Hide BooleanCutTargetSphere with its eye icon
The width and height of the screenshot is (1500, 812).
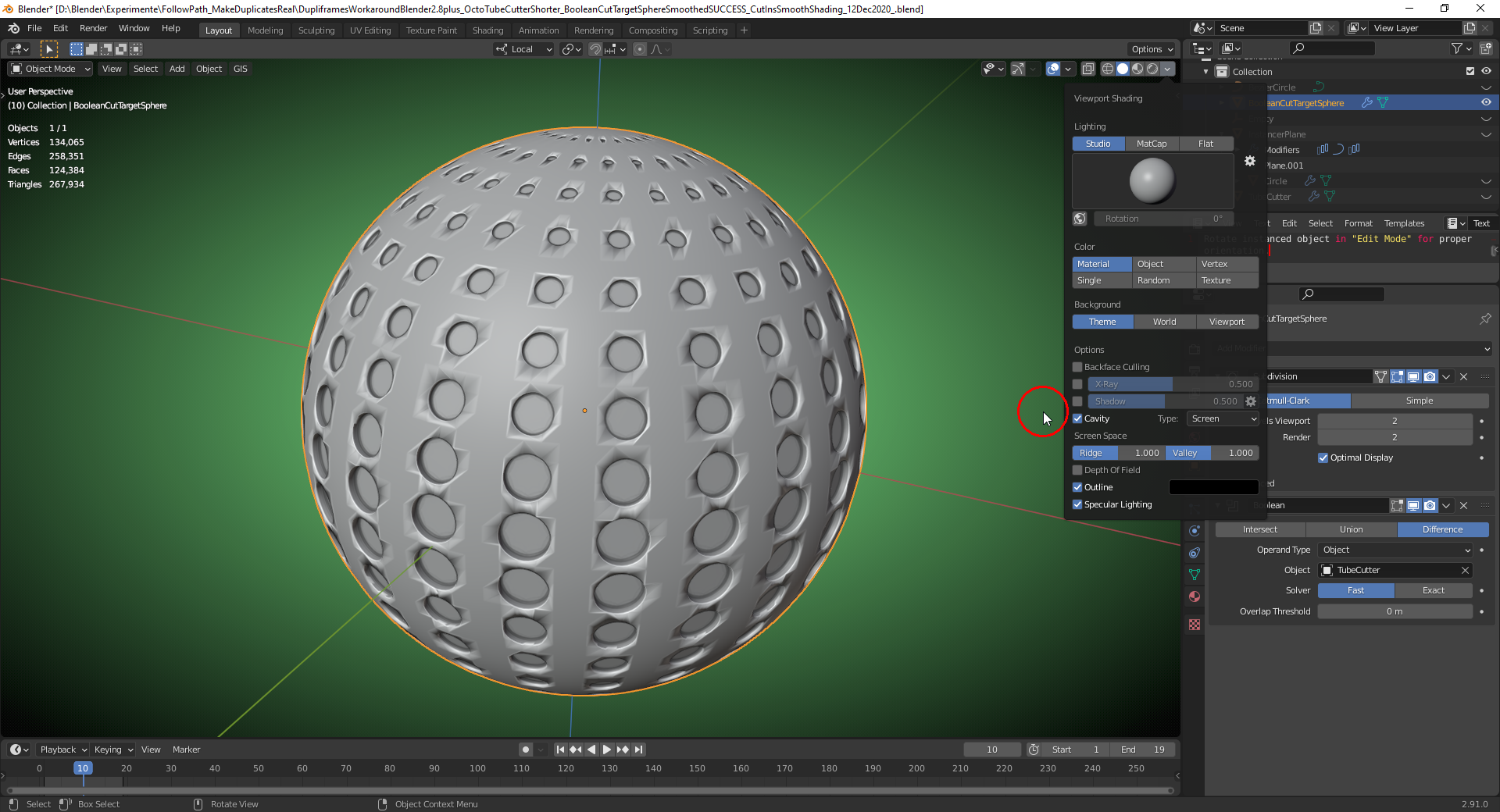tap(1486, 102)
